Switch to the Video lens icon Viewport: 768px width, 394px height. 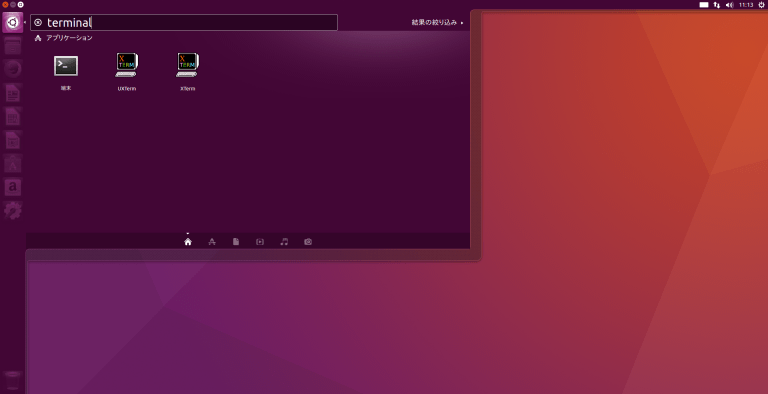tap(260, 242)
